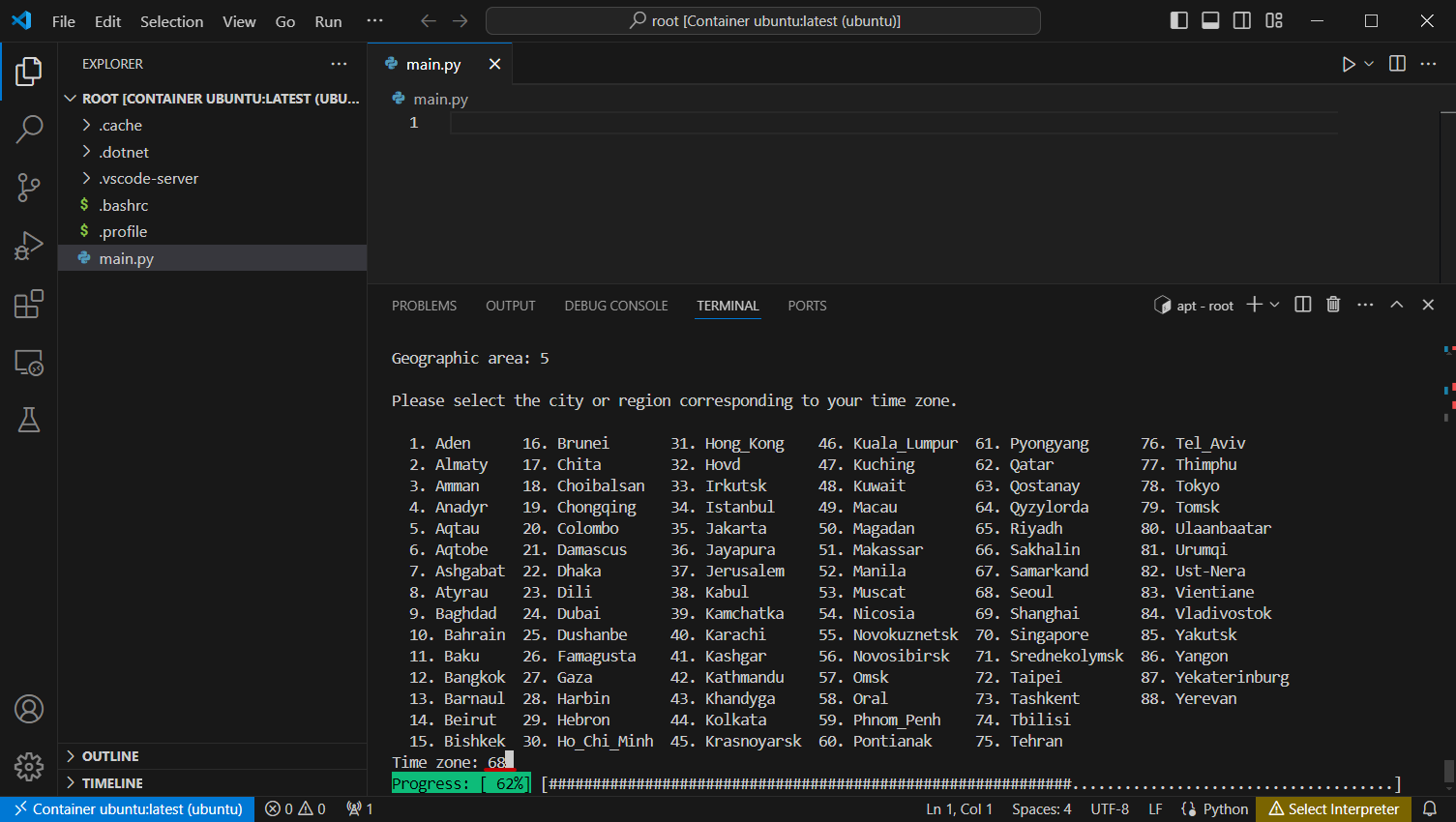Open Run and Debug view

tap(29, 246)
